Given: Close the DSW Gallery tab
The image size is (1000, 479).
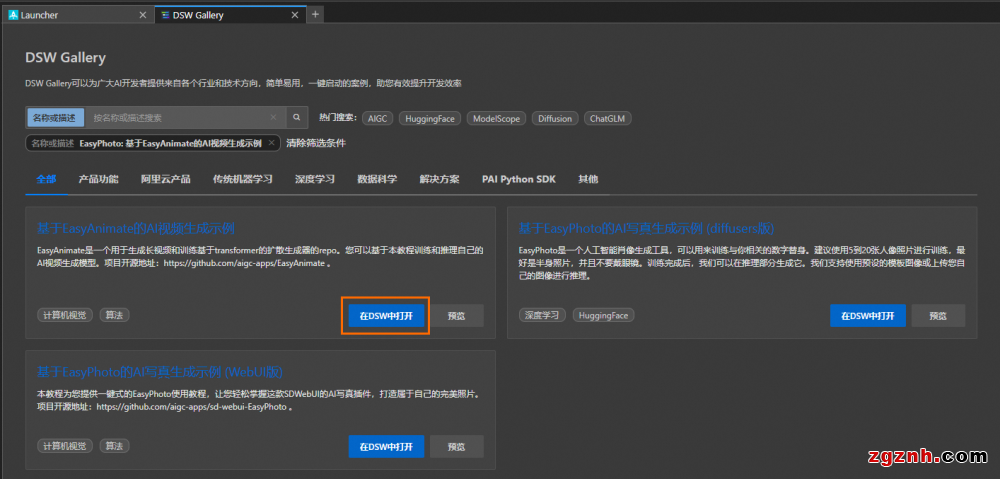Looking at the screenshot, I should [x=295, y=15].
